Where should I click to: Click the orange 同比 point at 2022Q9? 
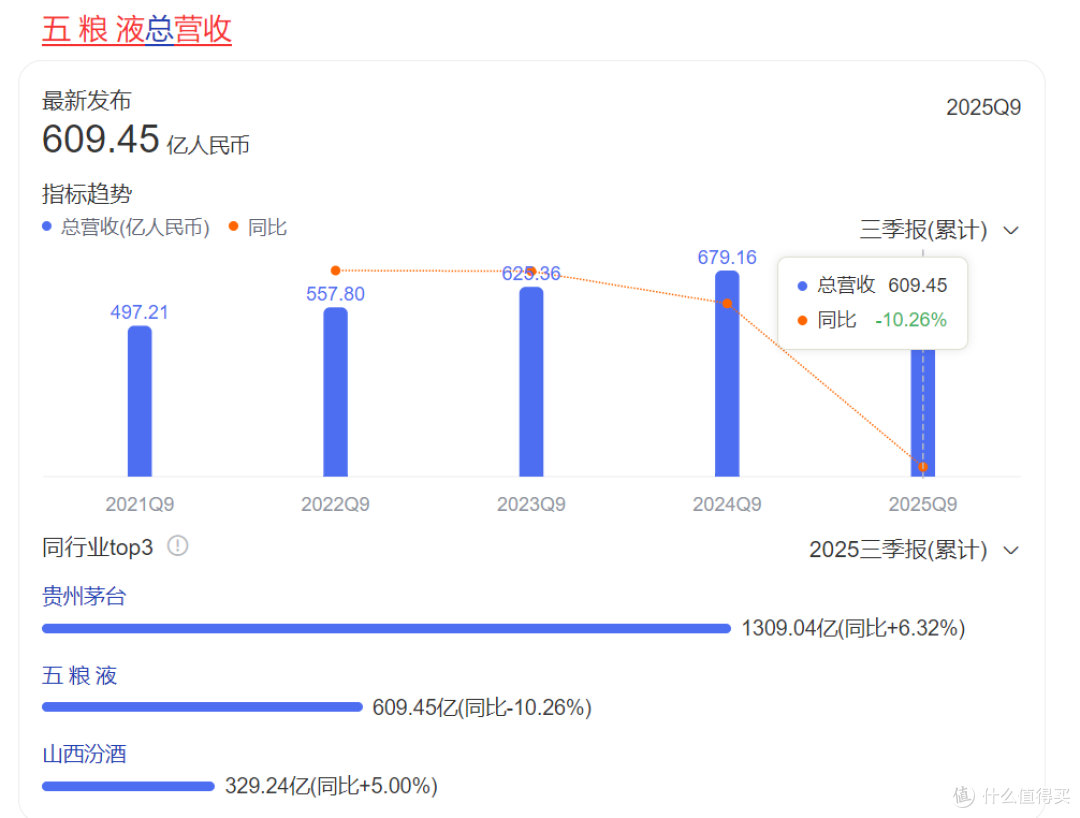click(335, 271)
